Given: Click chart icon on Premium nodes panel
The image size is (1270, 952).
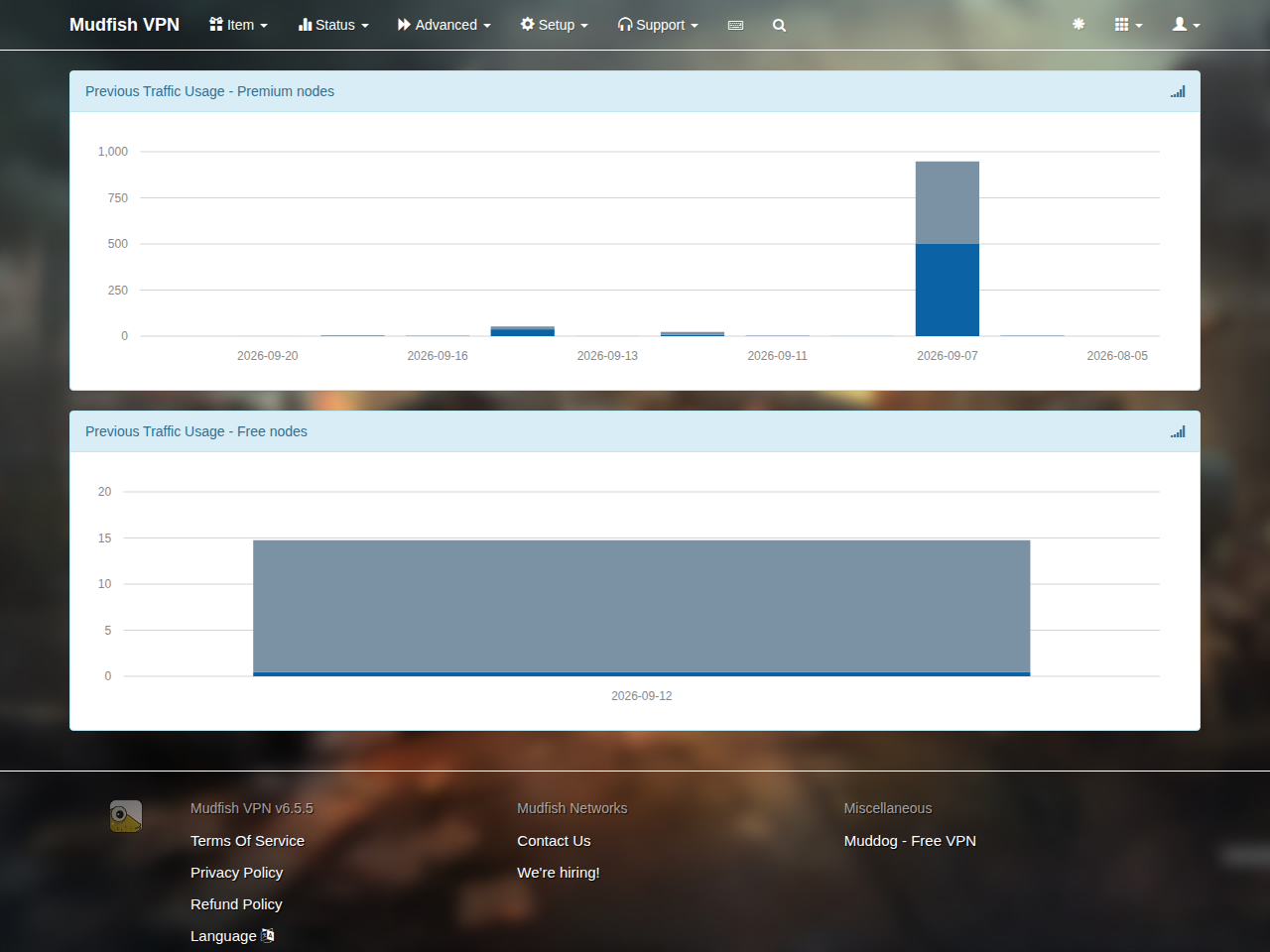Looking at the screenshot, I should point(1178,91).
